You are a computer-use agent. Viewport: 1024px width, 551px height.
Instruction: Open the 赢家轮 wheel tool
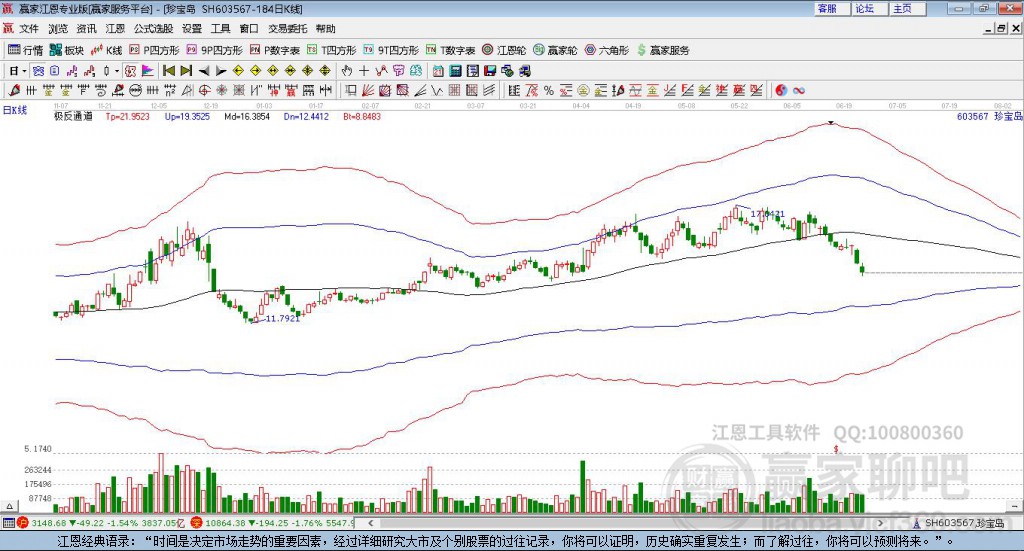[555, 50]
